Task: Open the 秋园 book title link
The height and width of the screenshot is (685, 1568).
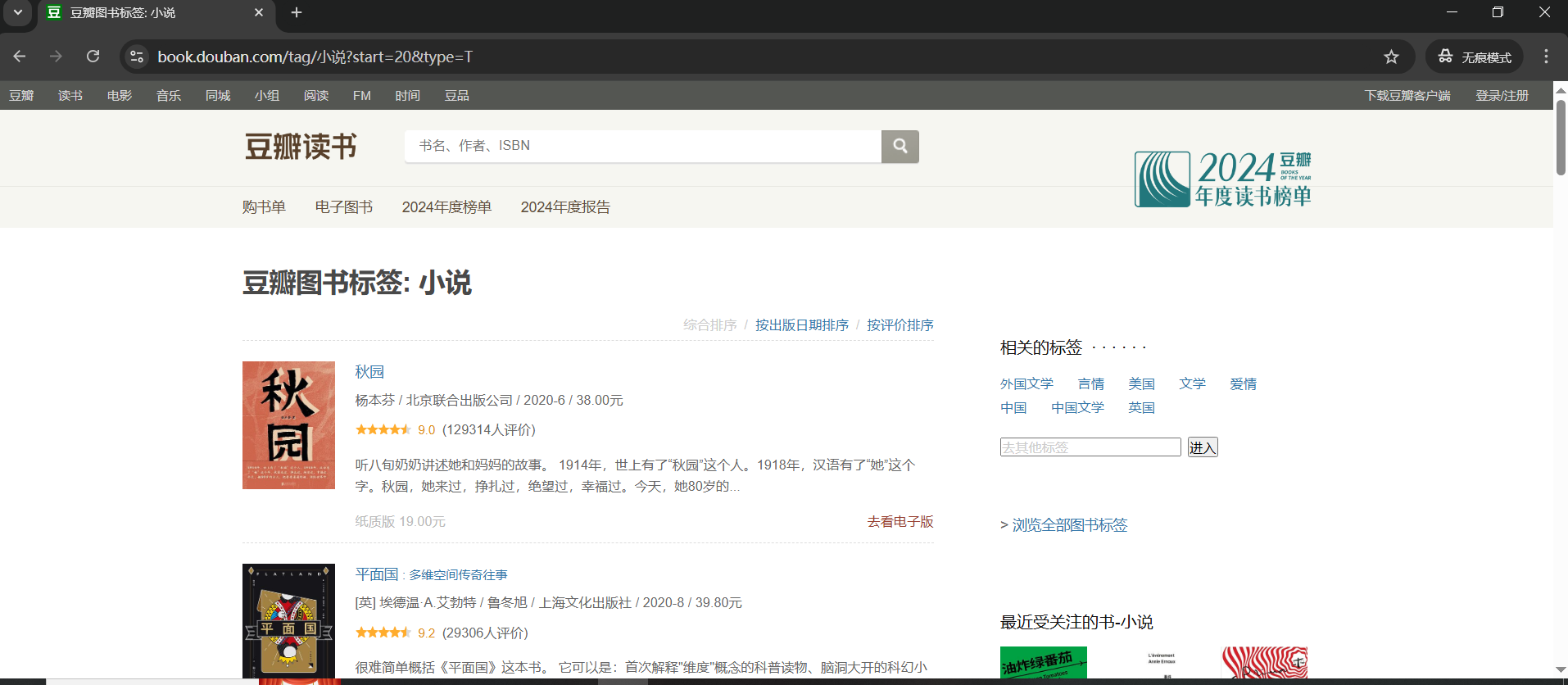Action: (369, 372)
